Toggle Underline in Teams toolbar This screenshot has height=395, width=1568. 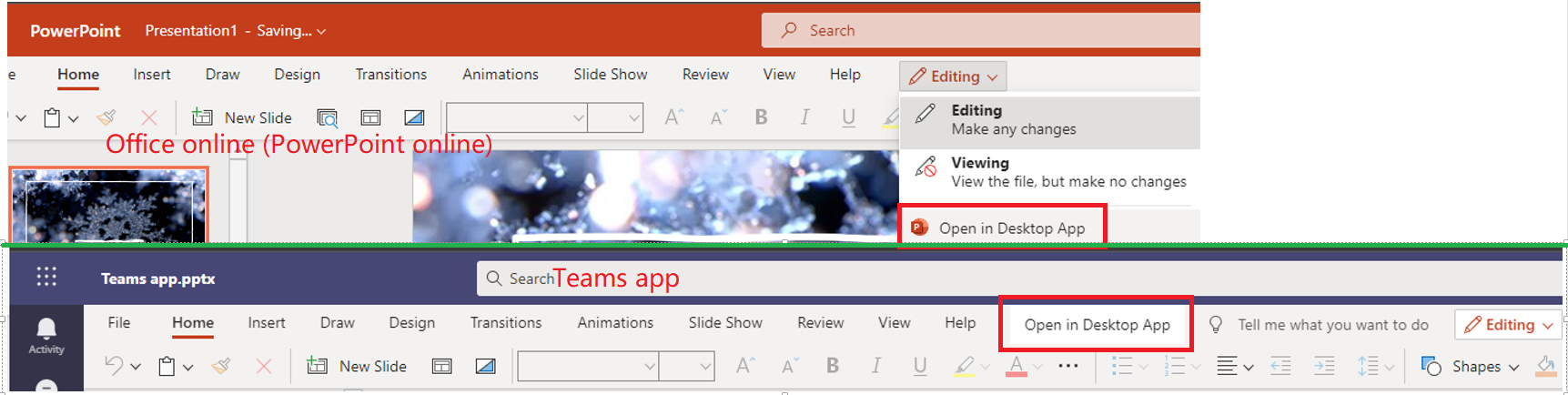(920, 365)
